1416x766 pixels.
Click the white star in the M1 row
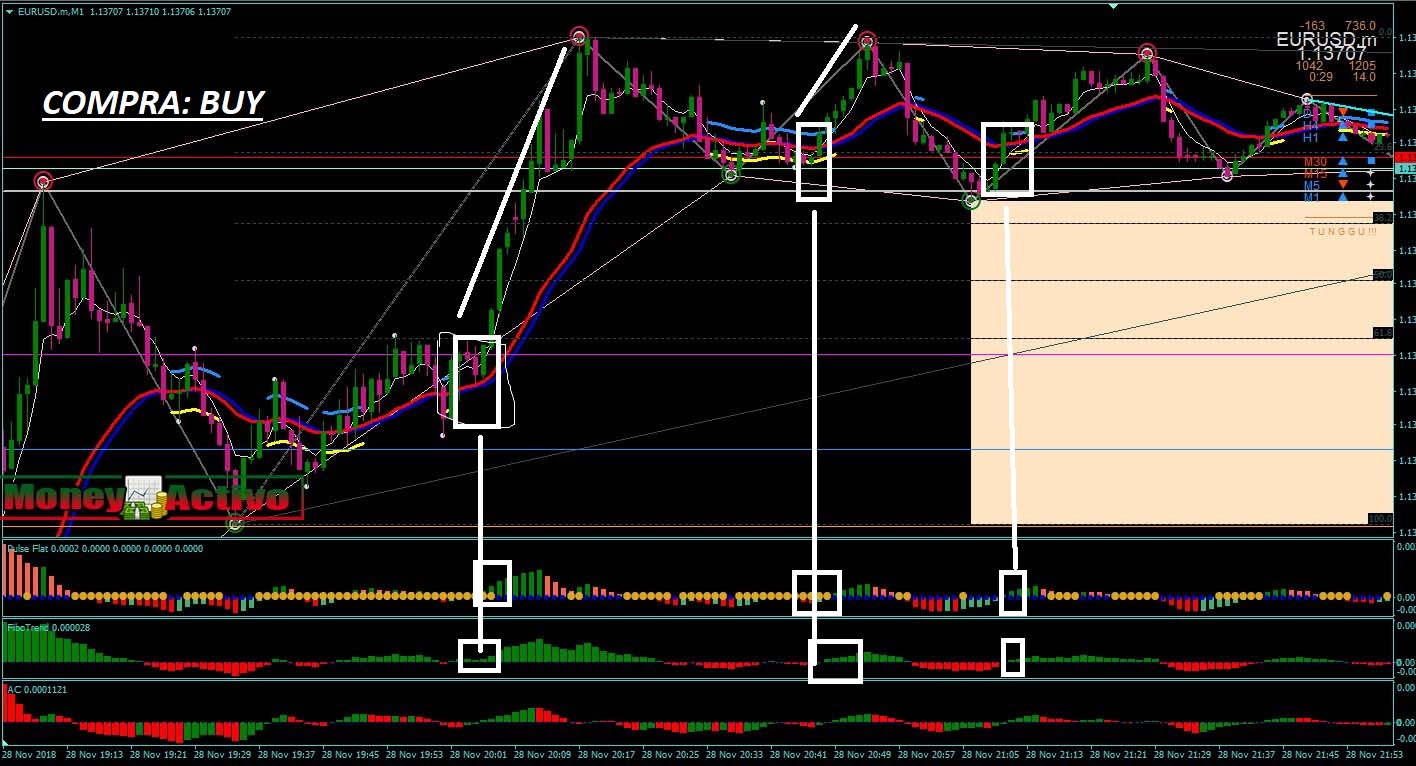tap(1371, 197)
